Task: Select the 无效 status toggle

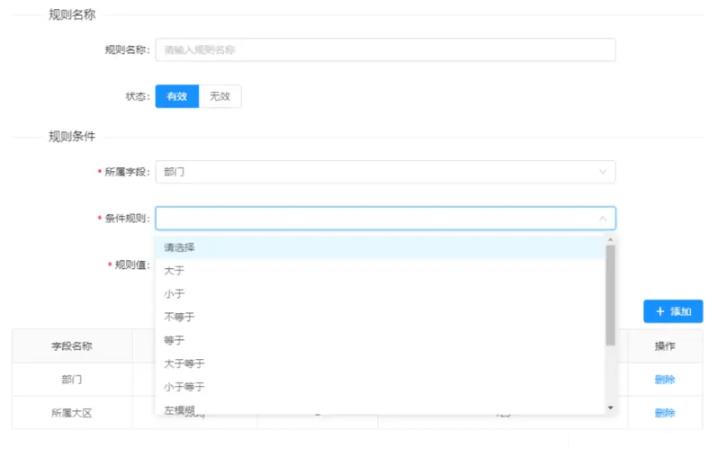Action: coord(220,96)
